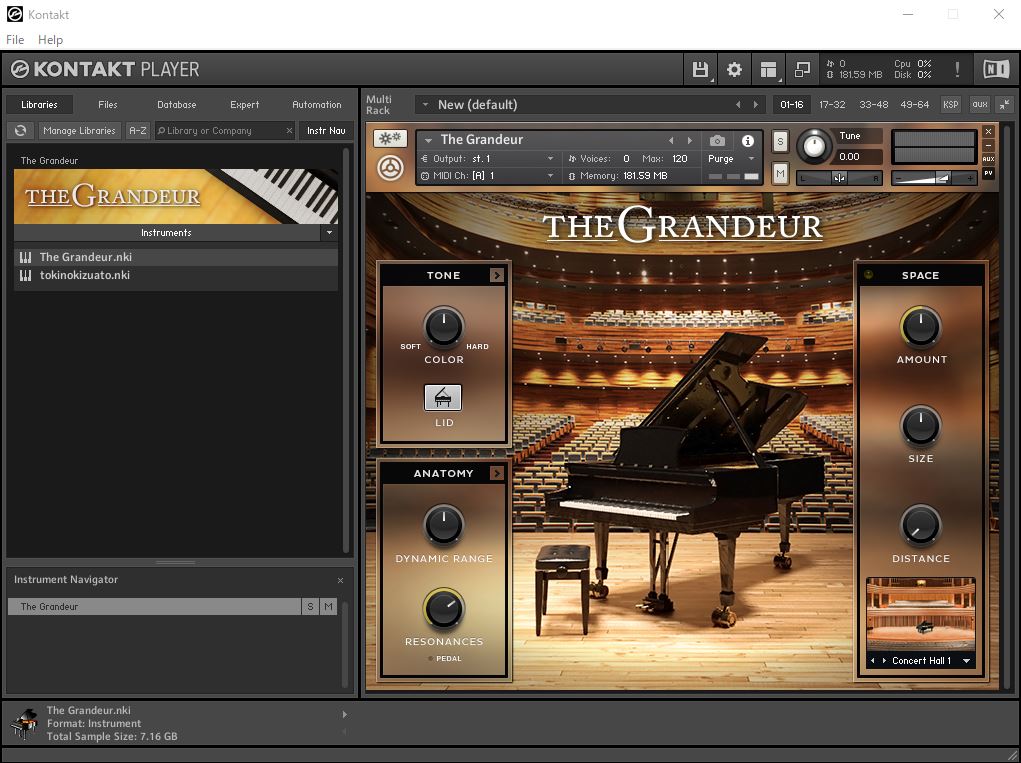Switch to the Files tab
This screenshot has height=763, width=1021.
[107, 104]
